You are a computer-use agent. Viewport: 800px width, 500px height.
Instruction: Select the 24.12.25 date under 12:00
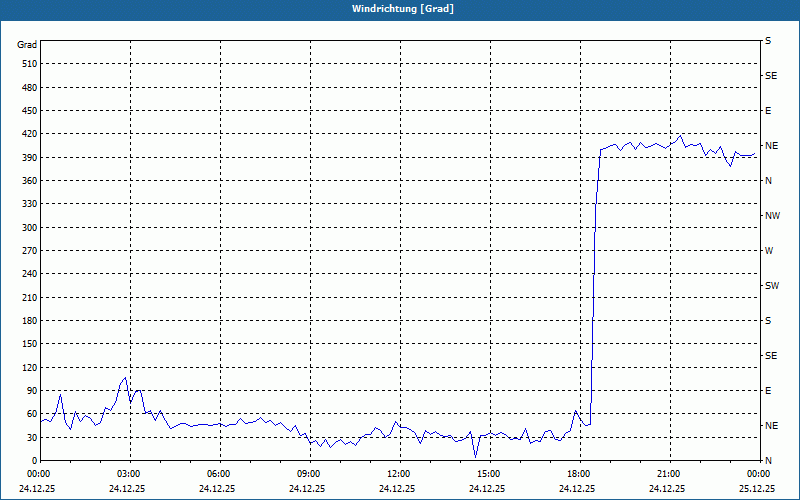click(397, 488)
